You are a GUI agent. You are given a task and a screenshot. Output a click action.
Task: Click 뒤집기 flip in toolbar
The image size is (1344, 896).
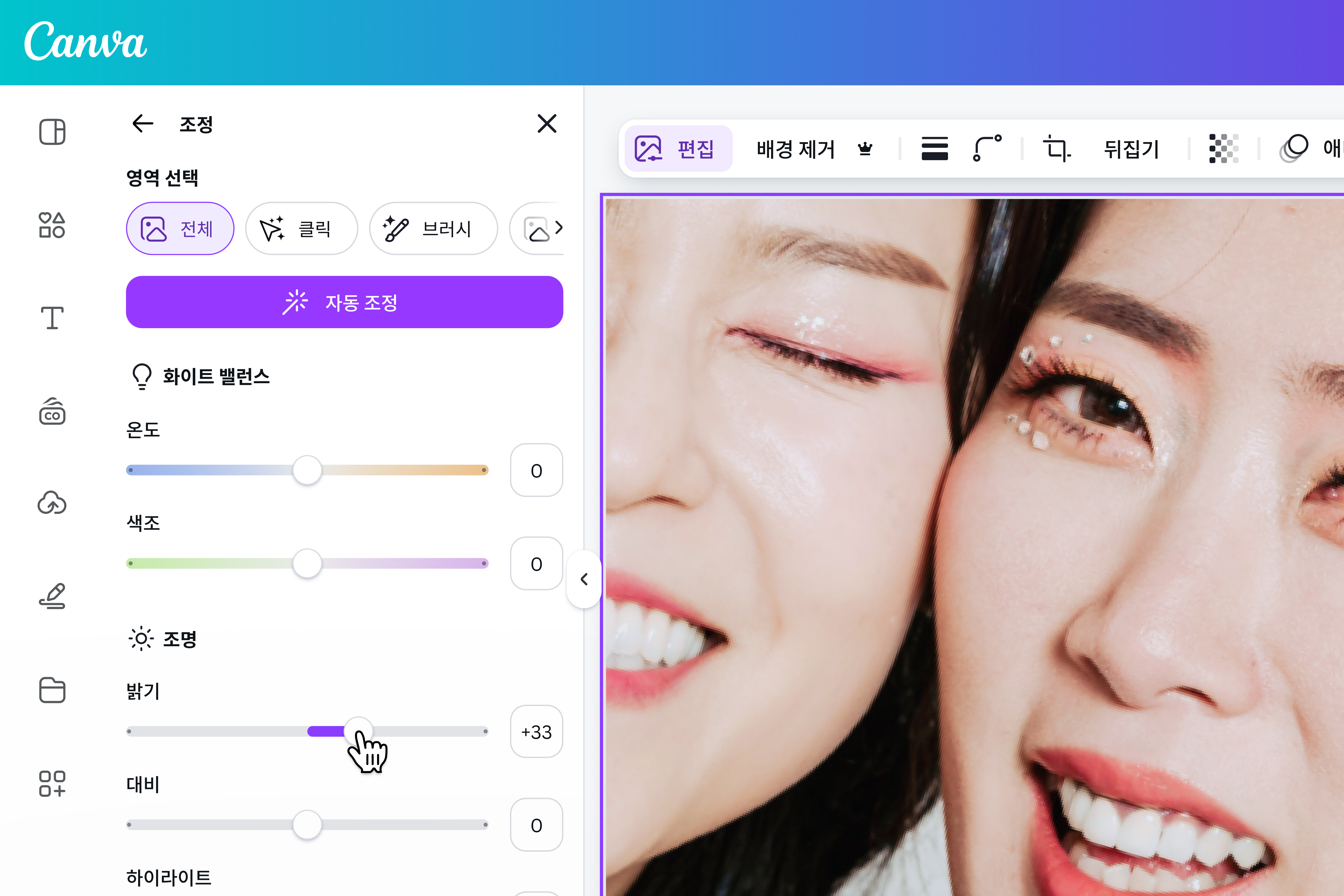[1131, 149]
